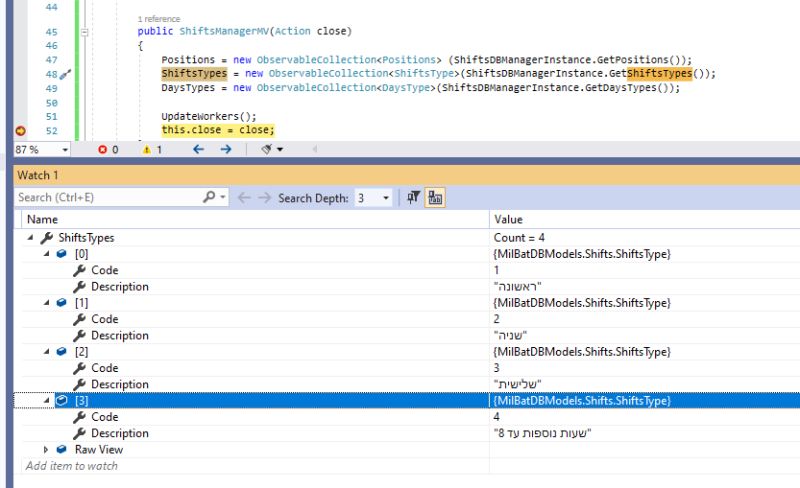Click the UpdateWorkers() call on line 51
Screen dimensions: 800x488
[x=209, y=116]
